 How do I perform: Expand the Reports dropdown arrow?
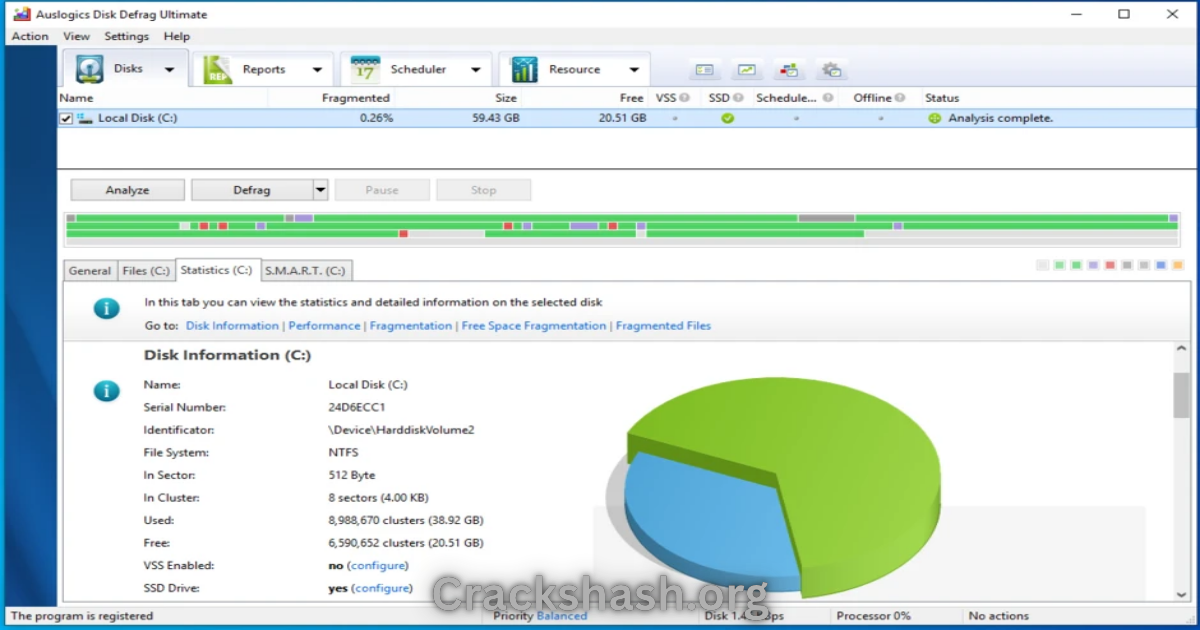point(317,70)
